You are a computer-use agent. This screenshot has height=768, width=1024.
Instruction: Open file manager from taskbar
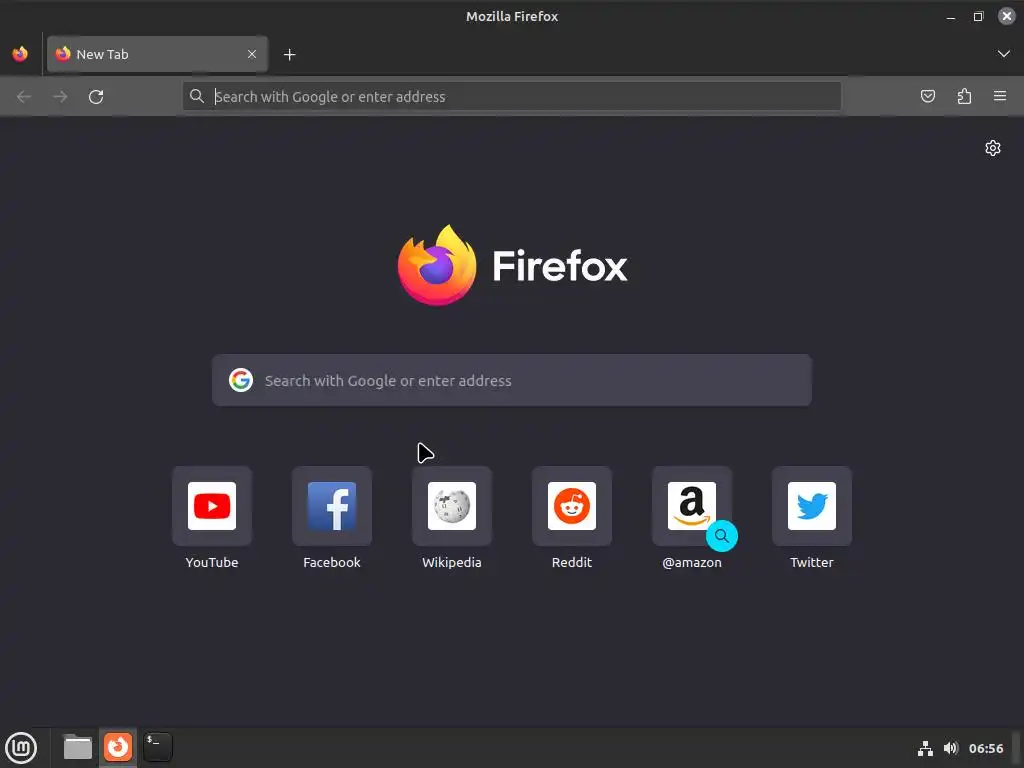click(x=78, y=747)
